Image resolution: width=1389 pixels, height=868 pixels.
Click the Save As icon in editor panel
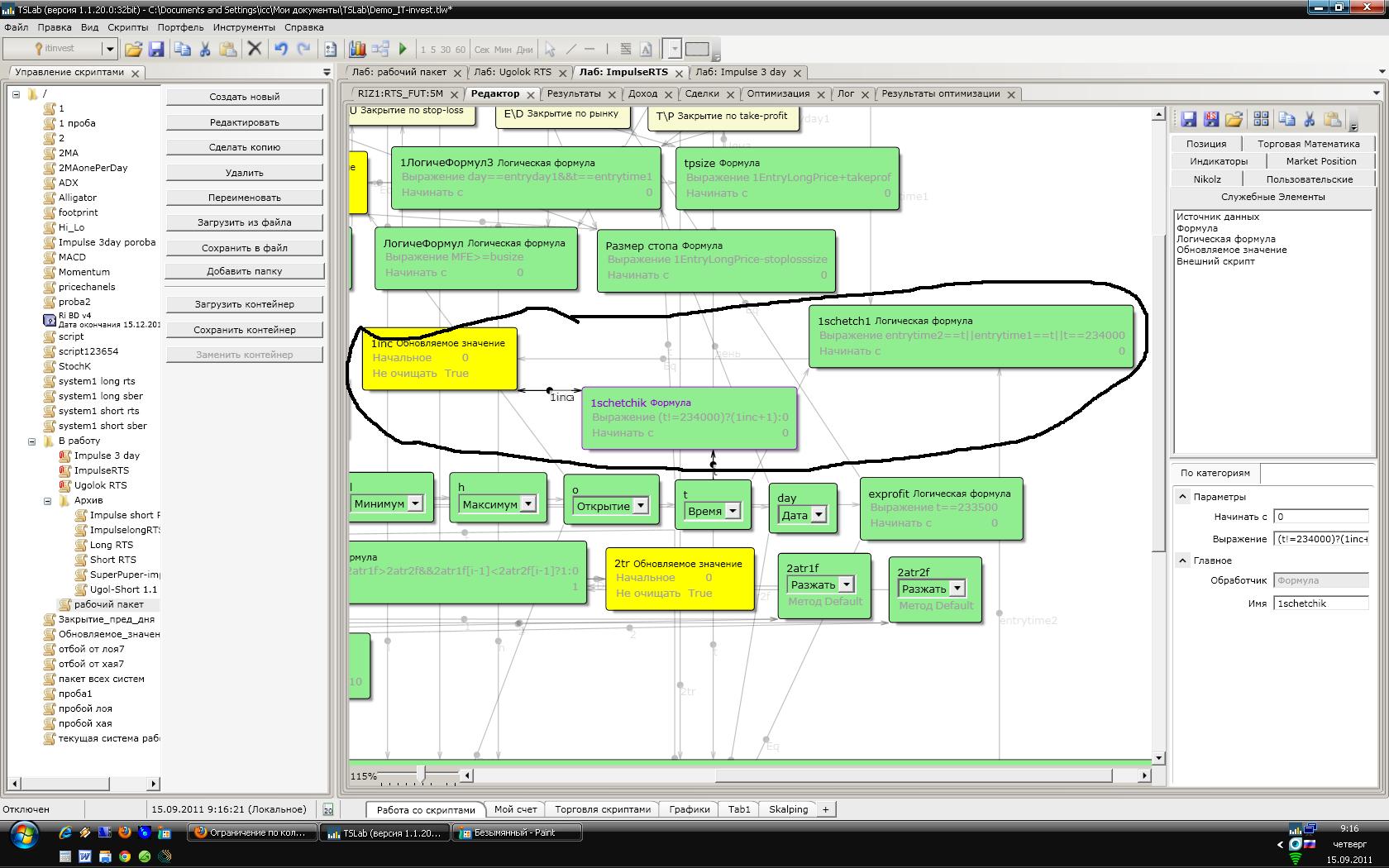click(x=1211, y=120)
